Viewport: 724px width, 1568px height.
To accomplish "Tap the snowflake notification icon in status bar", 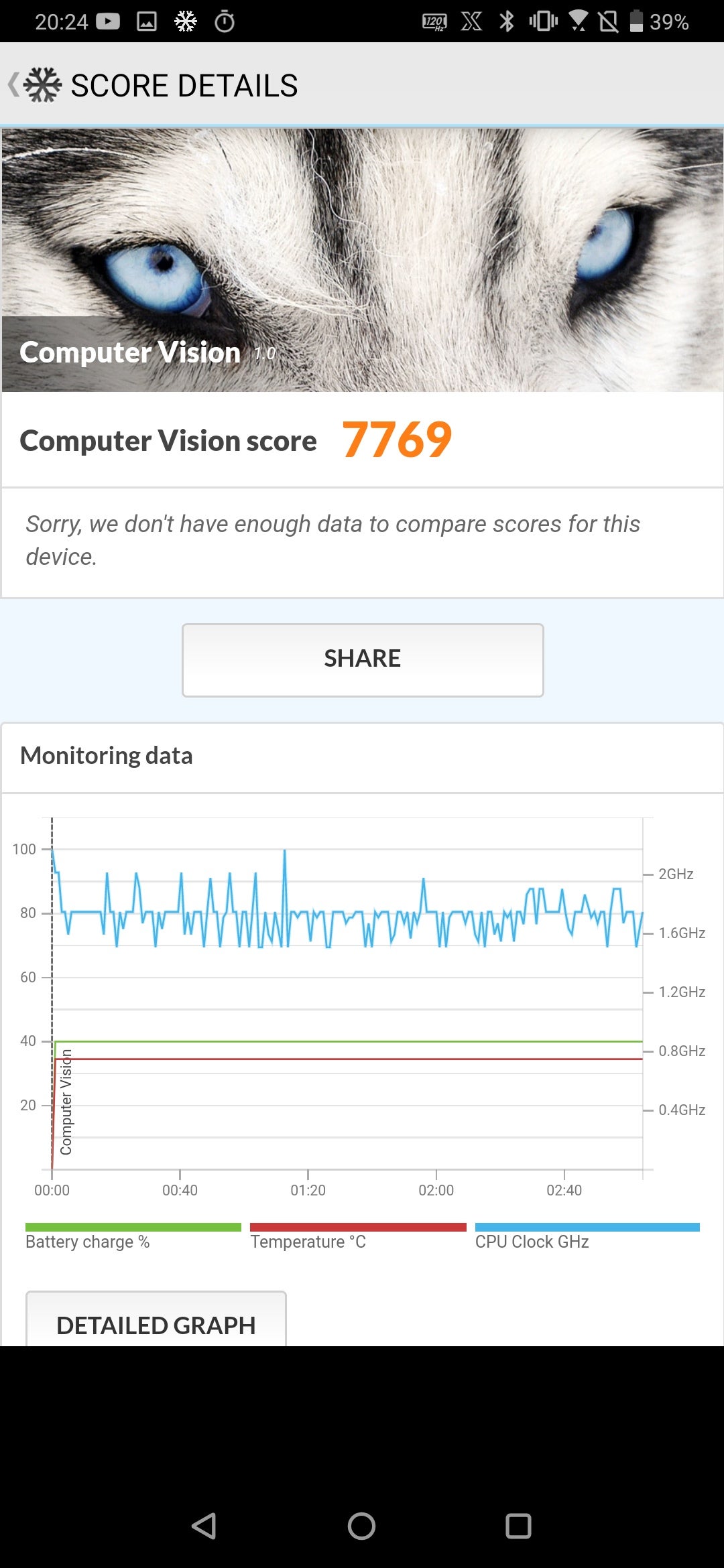I will point(186,21).
